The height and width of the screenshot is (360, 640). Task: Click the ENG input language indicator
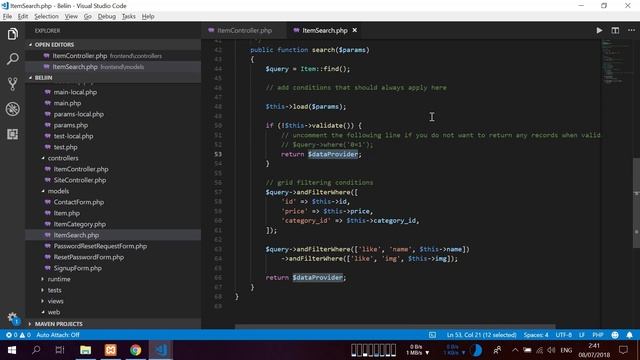tap(566, 350)
